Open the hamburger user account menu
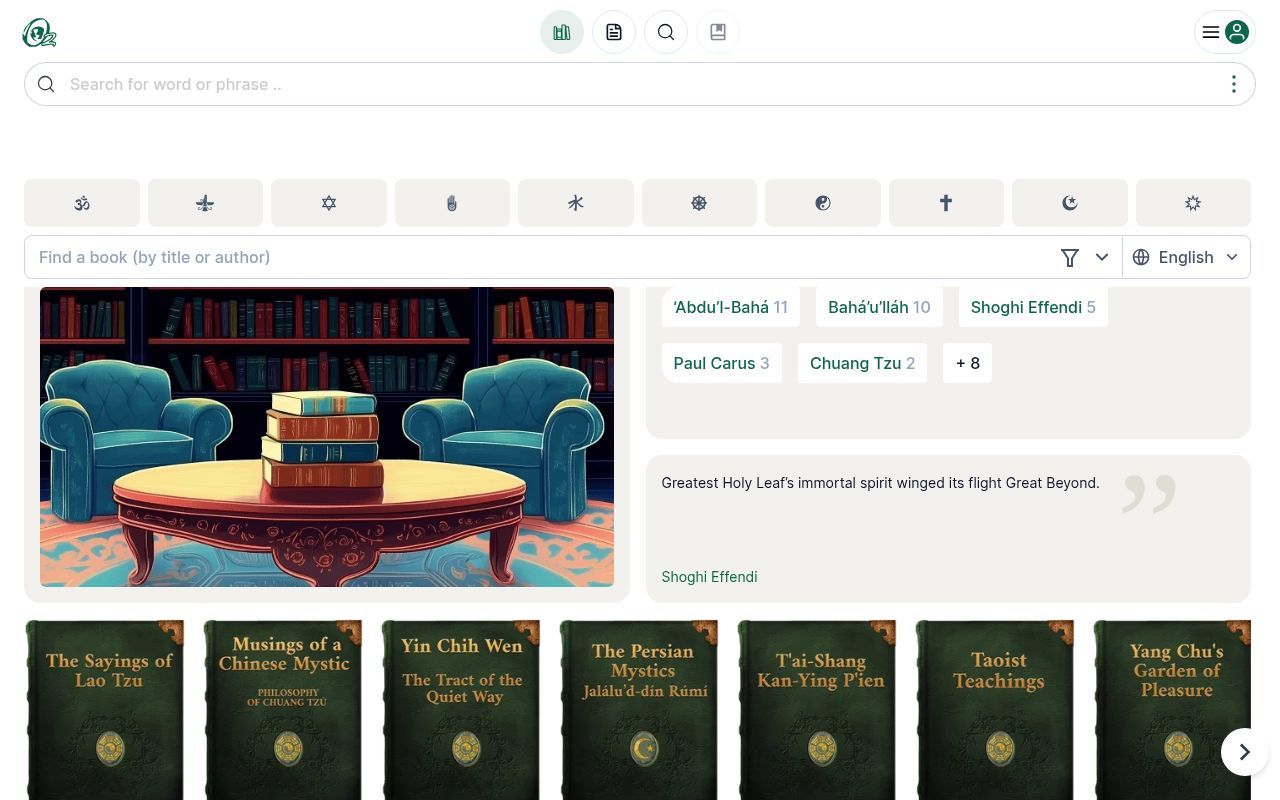This screenshot has width=1280, height=800. click(1224, 32)
